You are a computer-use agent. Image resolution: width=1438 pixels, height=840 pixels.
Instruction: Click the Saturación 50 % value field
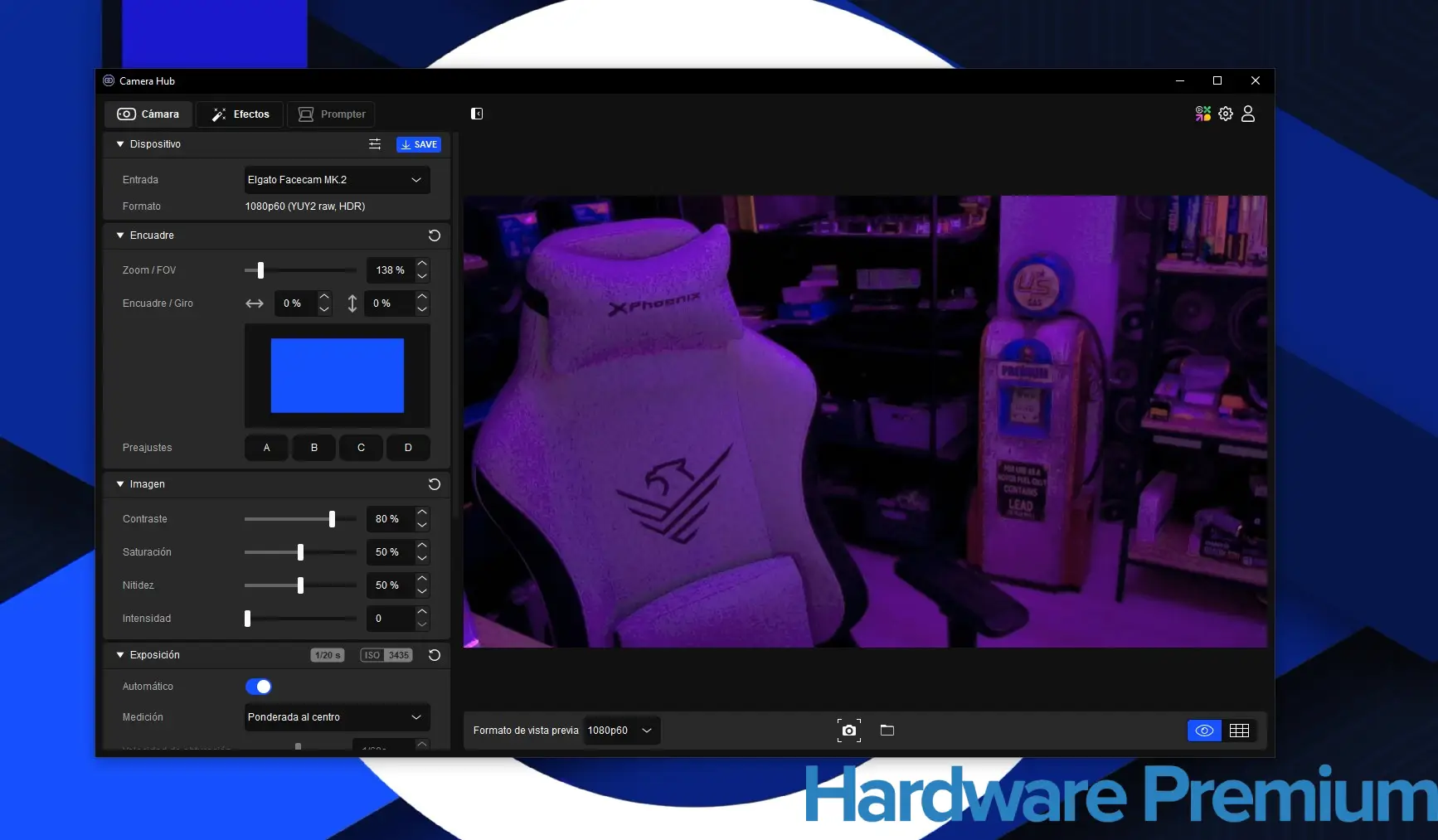pos(390,552)
